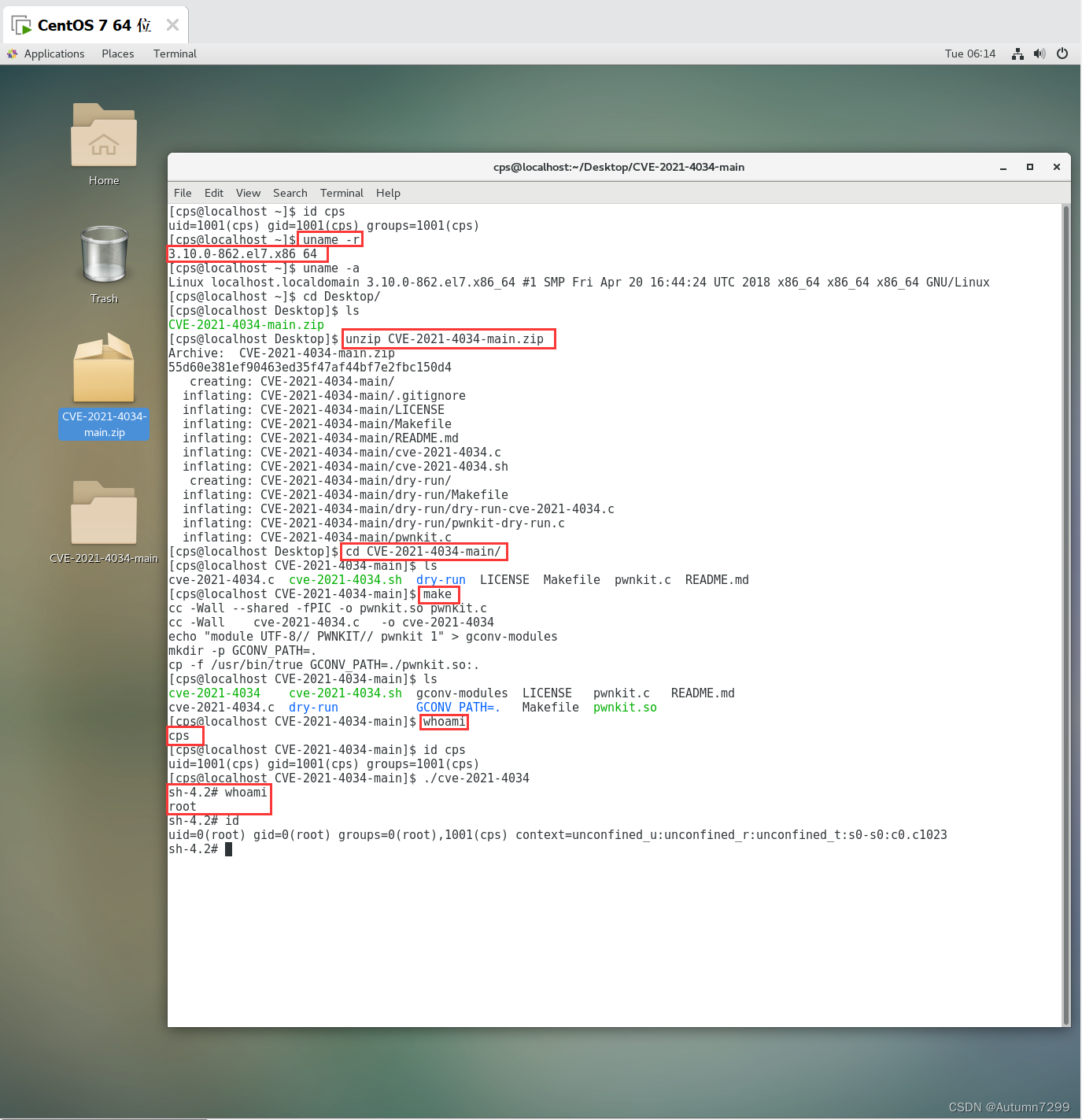1082x1120 pixels.
Task: Show the calendar via Tue 06:14 clock
Action: point(970,54)
